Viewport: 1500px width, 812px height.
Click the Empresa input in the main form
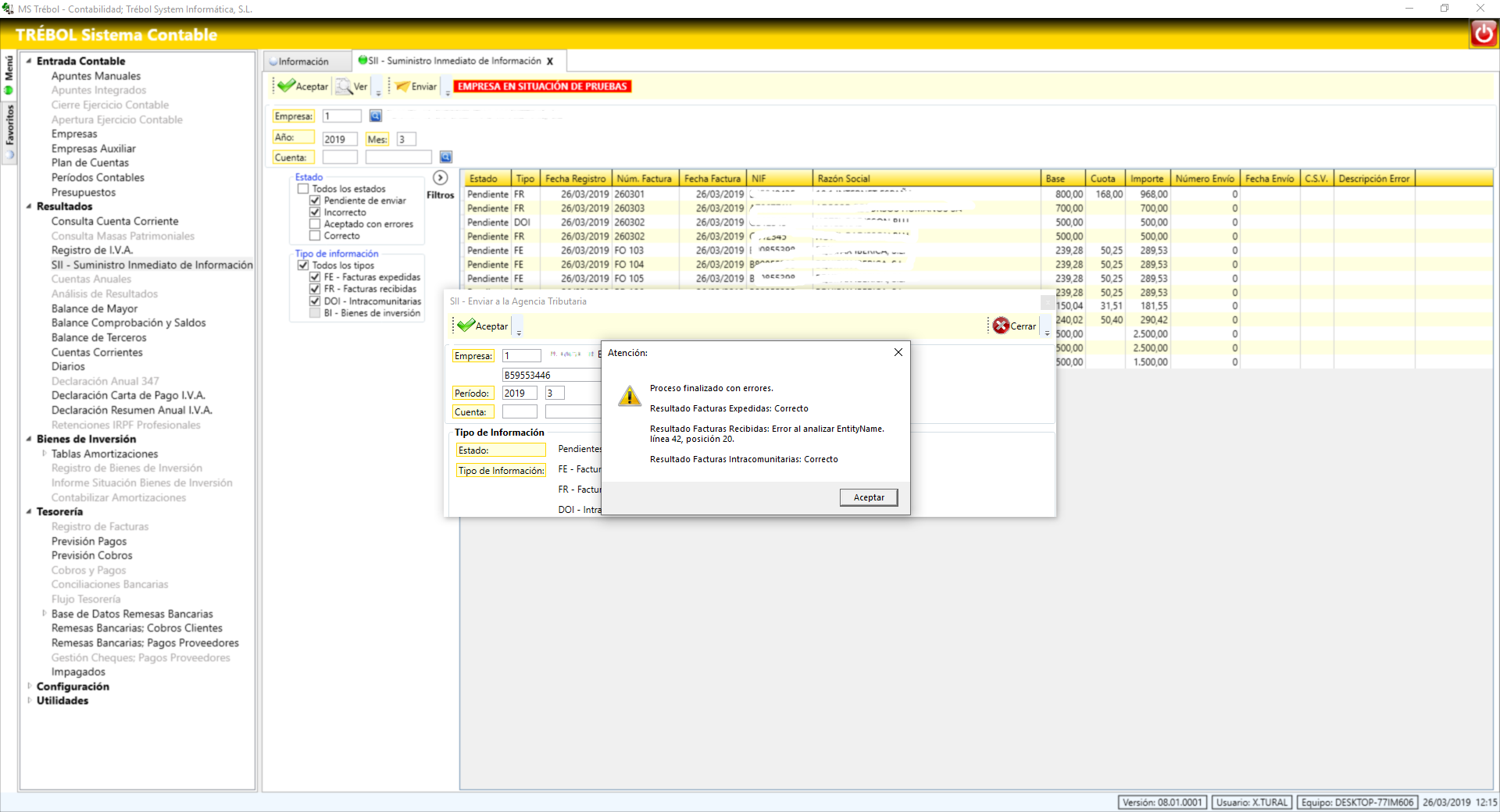(342, 116)
